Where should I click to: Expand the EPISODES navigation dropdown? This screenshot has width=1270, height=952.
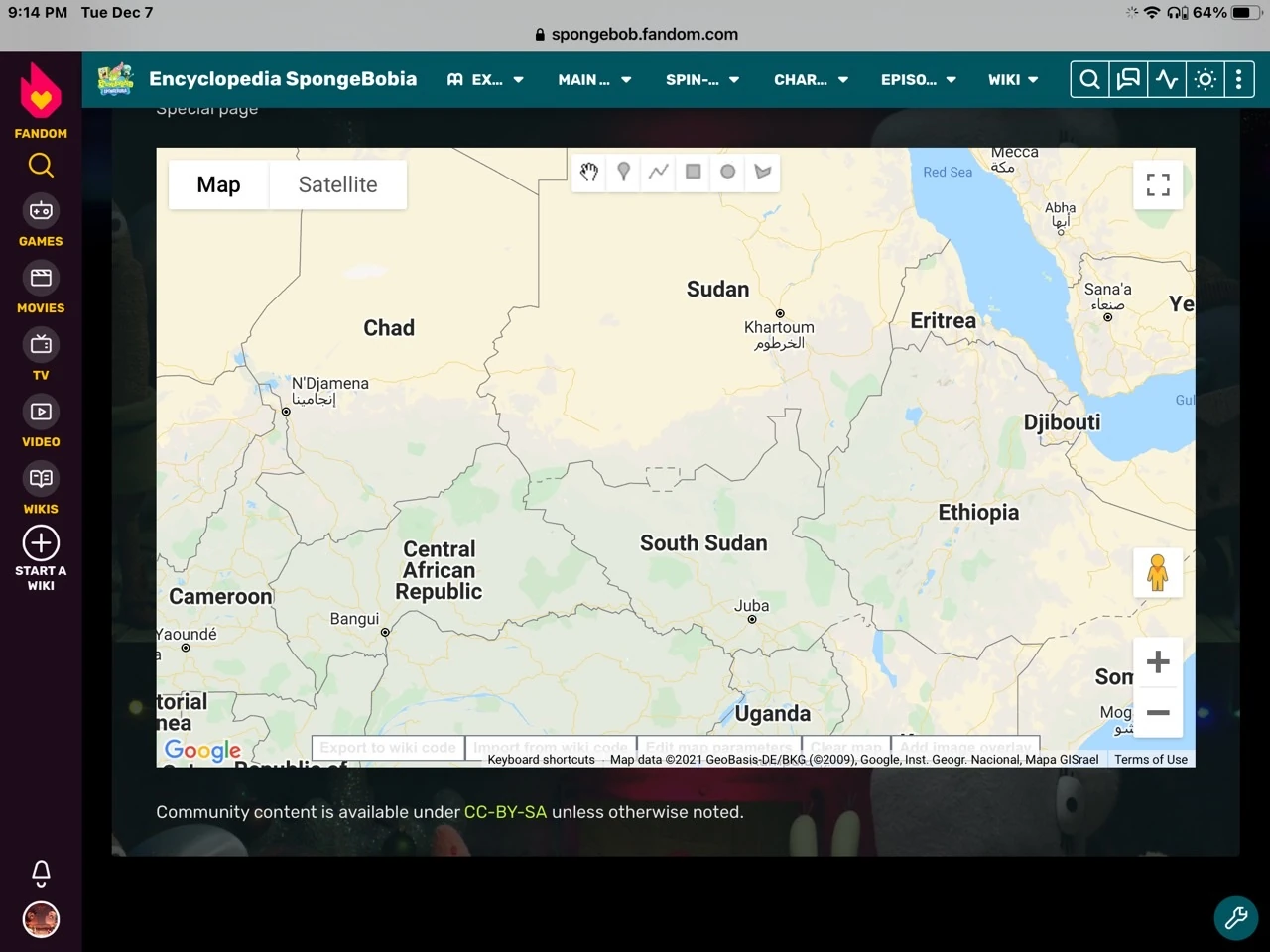click(x=918, y=79)
